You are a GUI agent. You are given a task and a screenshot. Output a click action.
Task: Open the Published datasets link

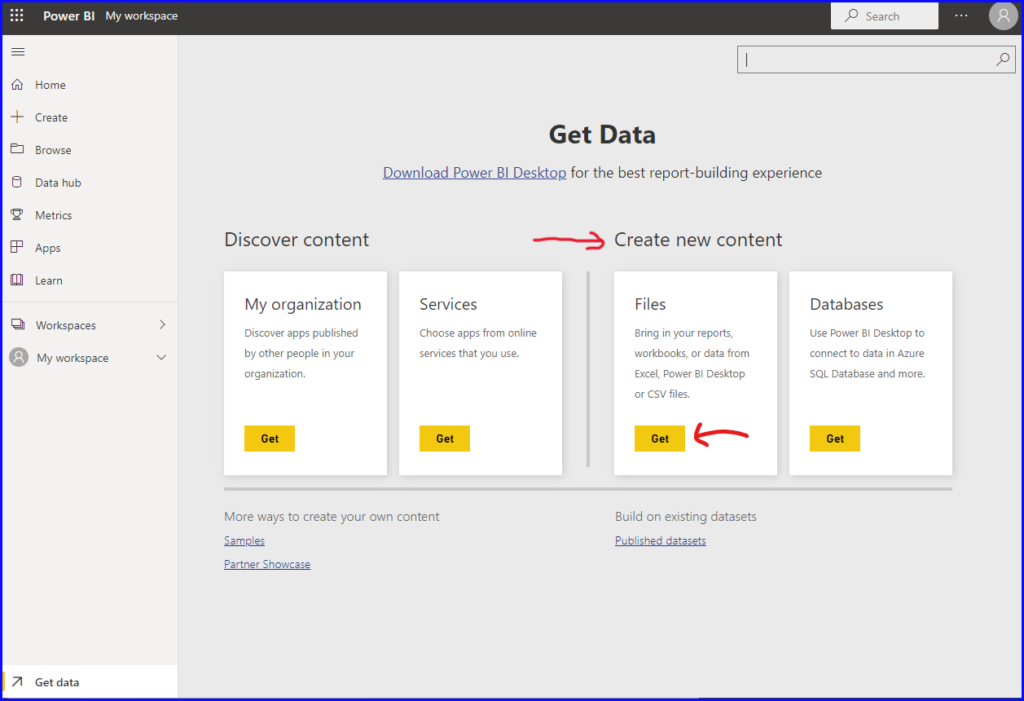coord(660,541)
